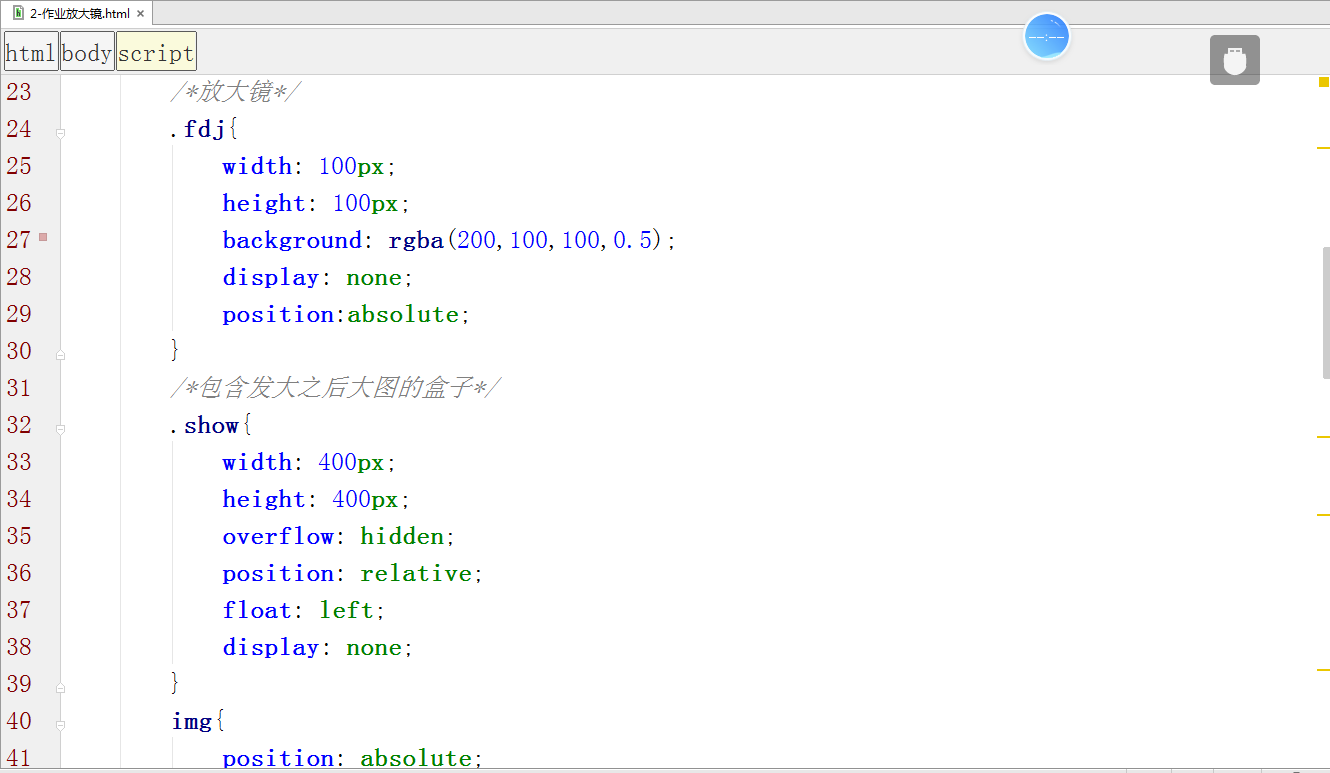
Task: Click the gray USB widget icon near top right
Action: [1235, 59]
